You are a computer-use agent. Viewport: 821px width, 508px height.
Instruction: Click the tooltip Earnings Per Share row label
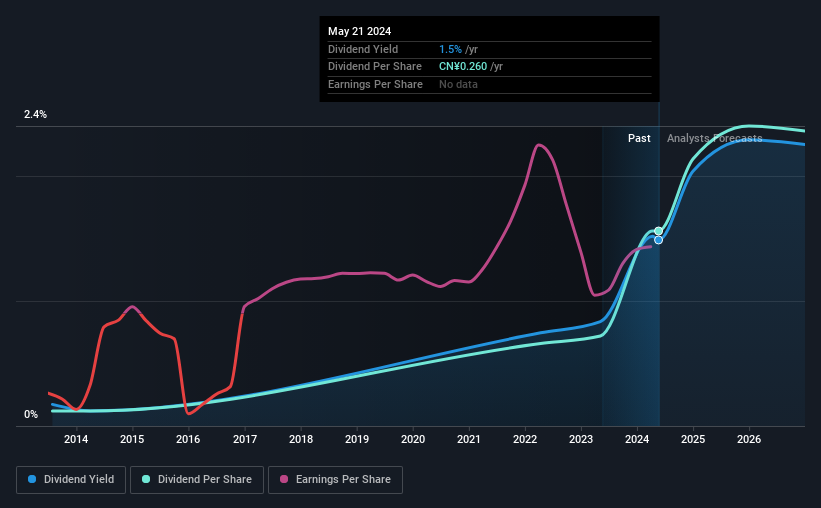pyautogui.click(x=375, y=84)
